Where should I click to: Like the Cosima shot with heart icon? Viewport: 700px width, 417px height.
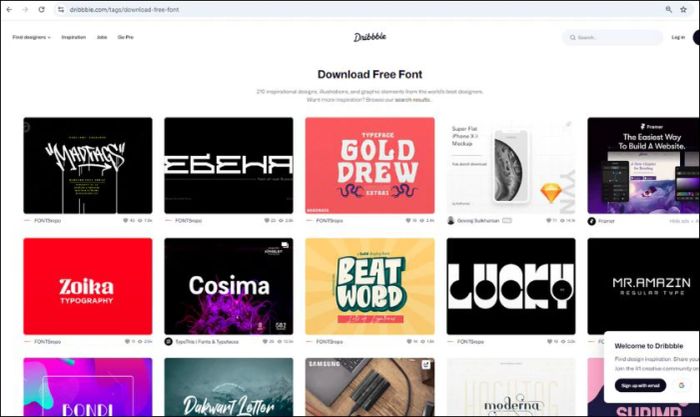point(265,342)
